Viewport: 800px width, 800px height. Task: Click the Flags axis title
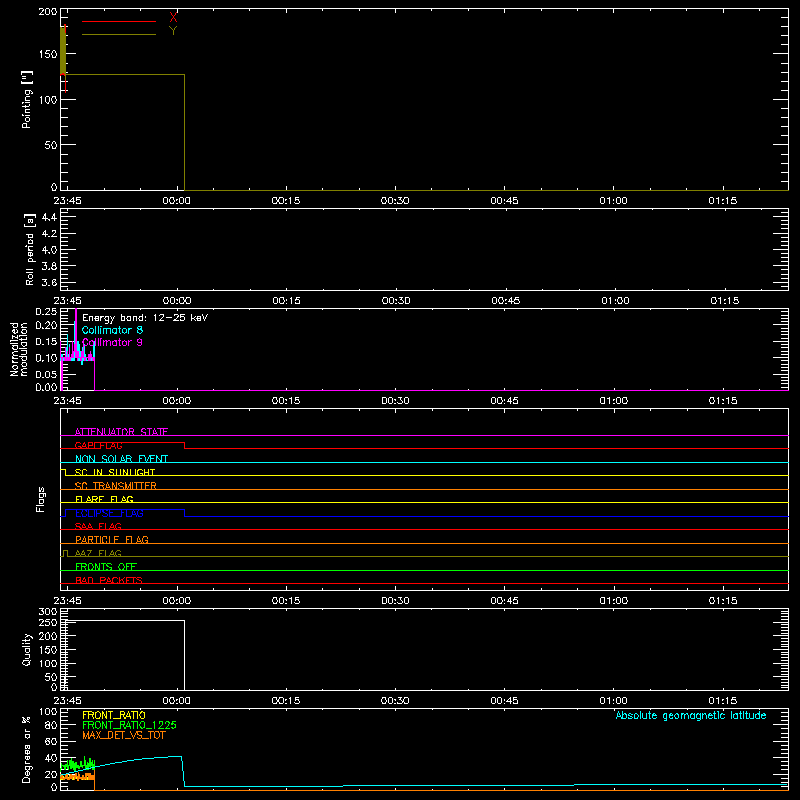tap(40, 499)
